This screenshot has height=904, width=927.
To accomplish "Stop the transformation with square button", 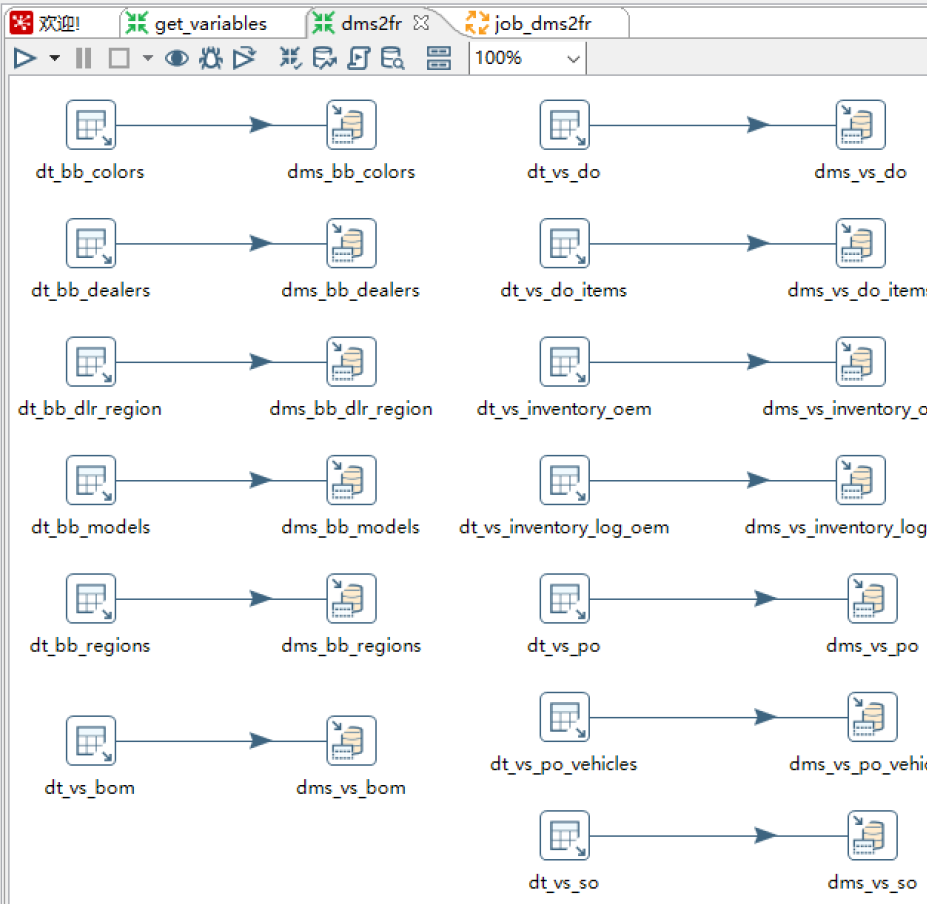I will tap(119, 58).
